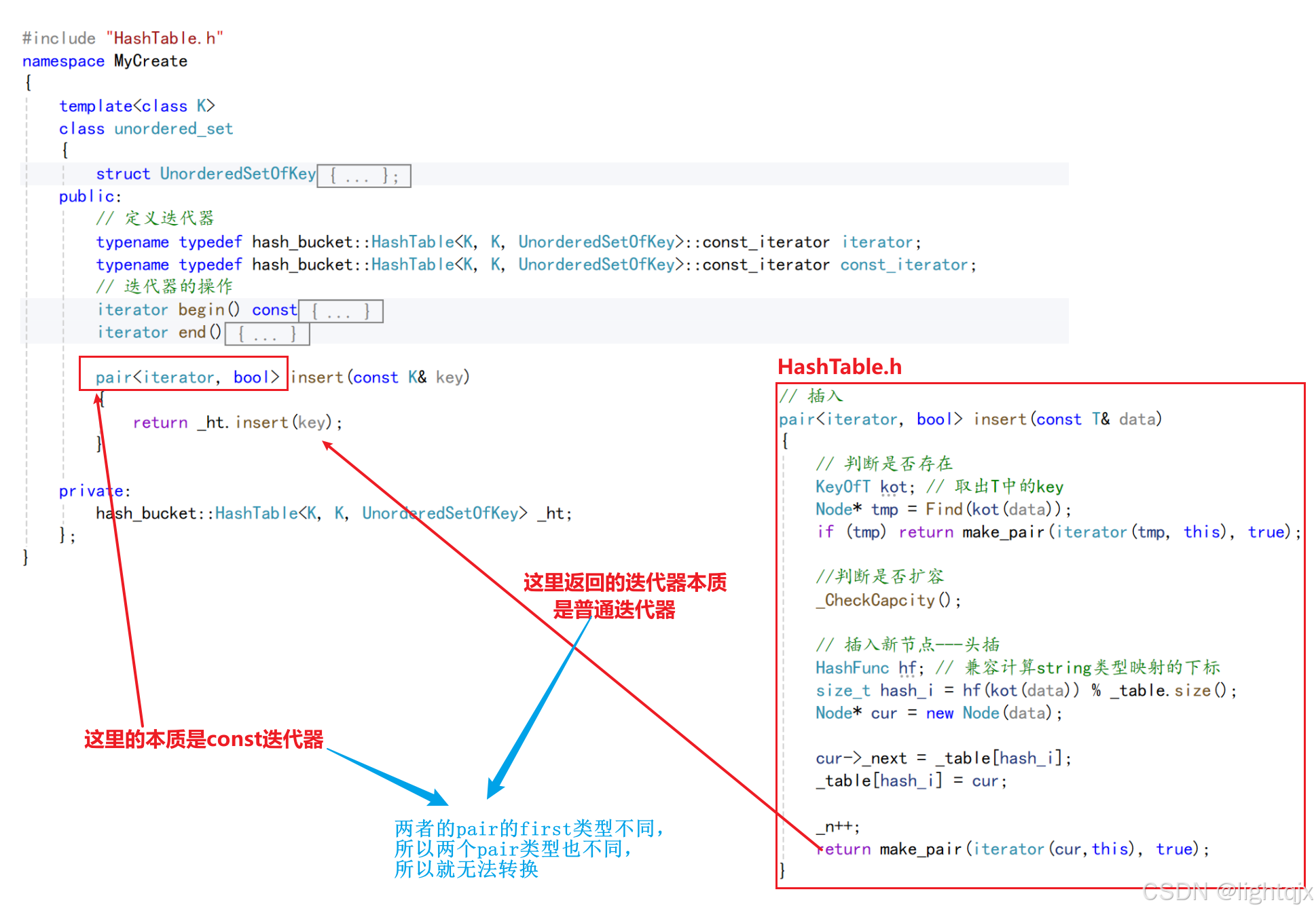Expand the collapsed end() function body

(267, 334)
